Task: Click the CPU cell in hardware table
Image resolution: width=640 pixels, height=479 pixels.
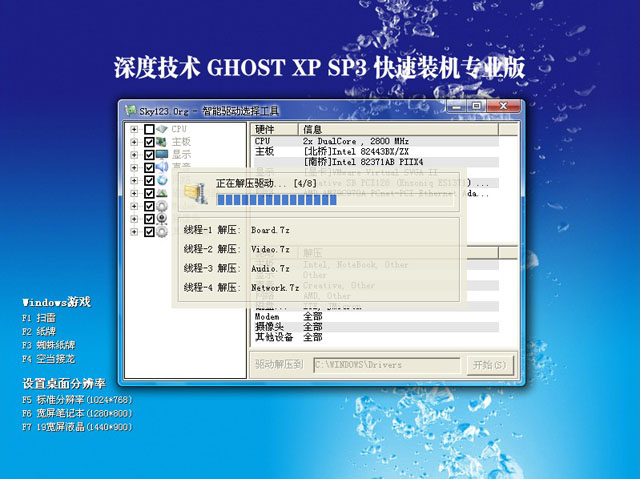Action: pyautogui.click(x=262, y=141)
